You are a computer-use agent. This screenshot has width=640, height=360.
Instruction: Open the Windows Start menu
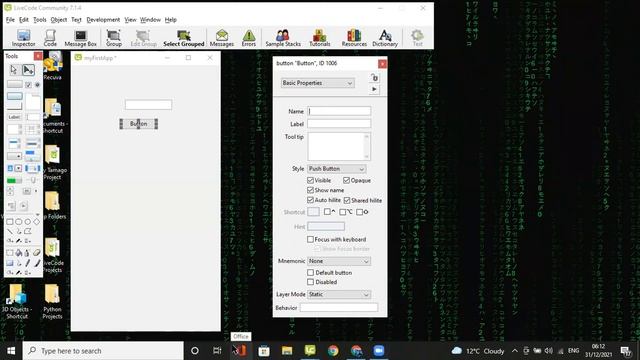click(11, 351)
